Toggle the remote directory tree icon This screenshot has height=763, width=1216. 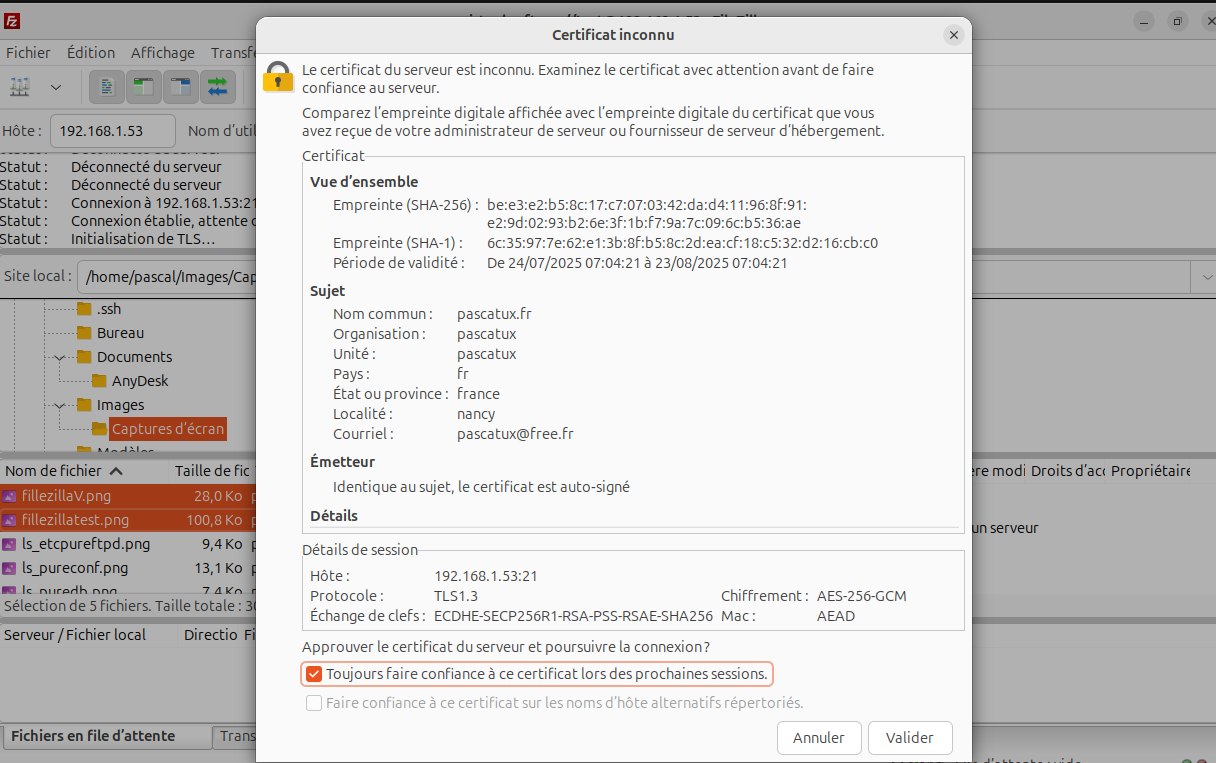(x=180, y=87)
